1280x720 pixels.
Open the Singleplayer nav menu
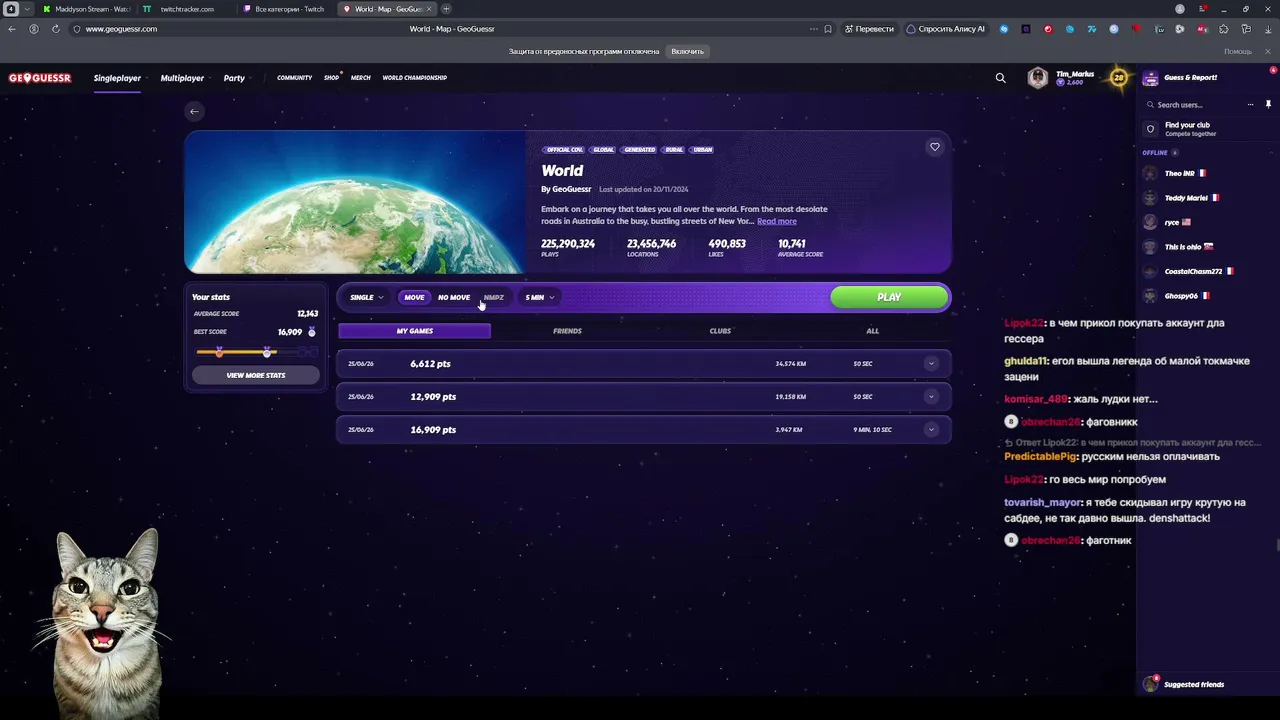(117, 78)
